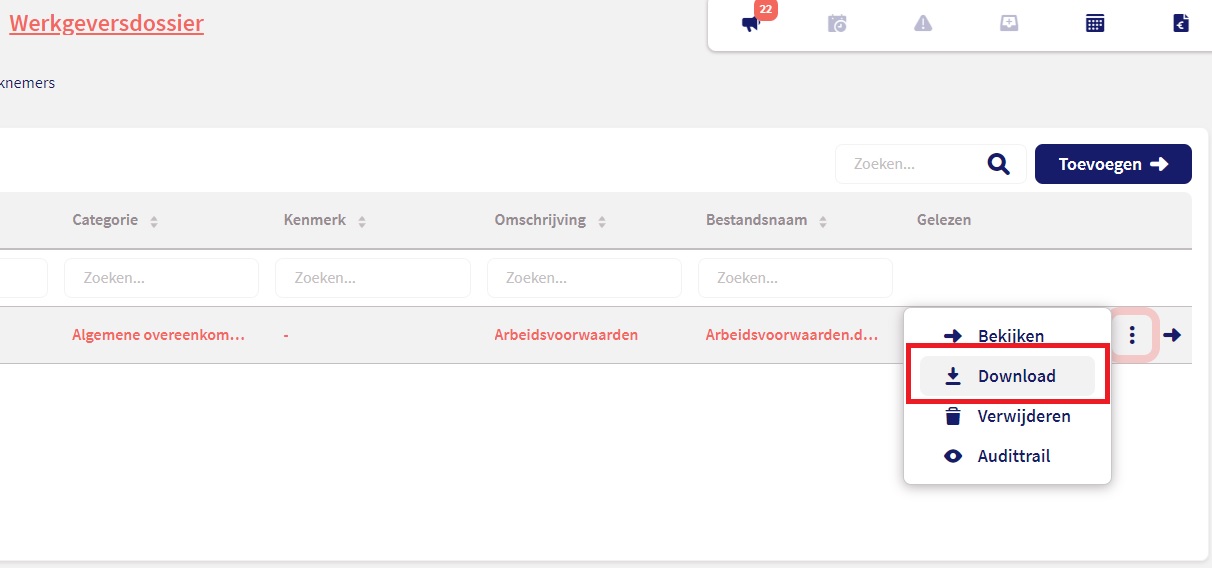Click the euro document icon
The width and height of the screenshot is (1212, 568).
coord(1181,24)
